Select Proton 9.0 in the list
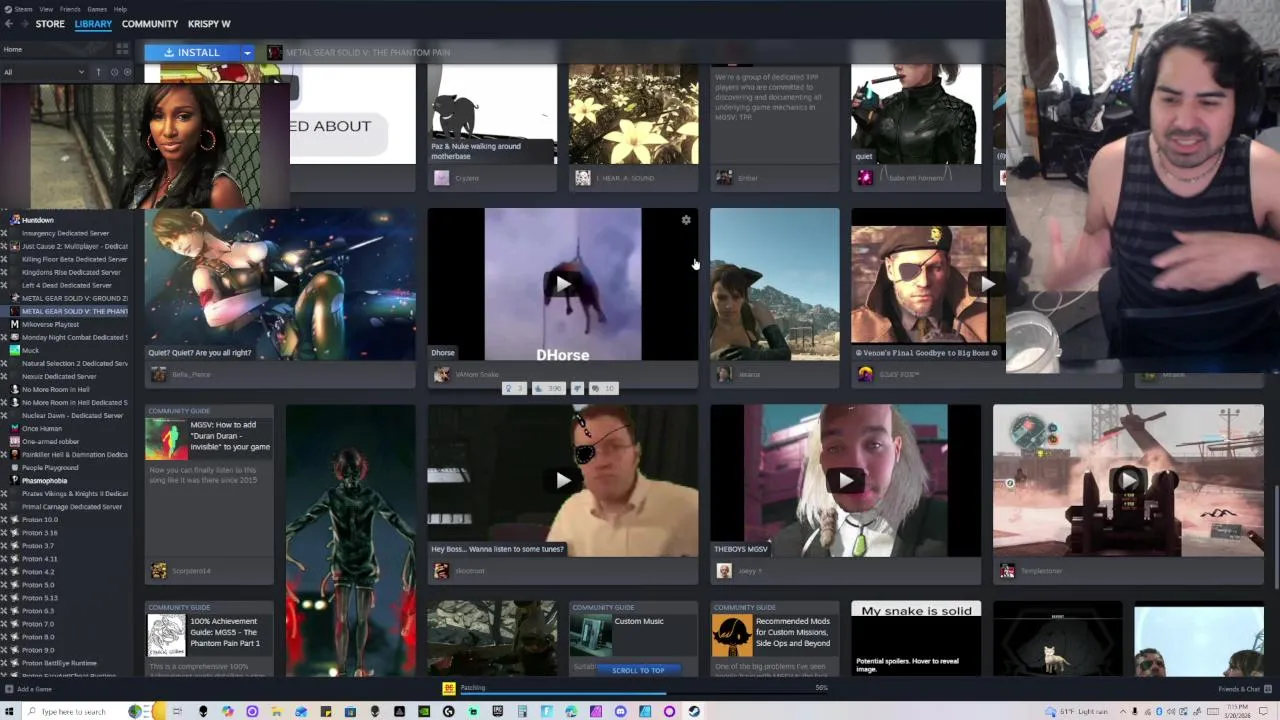1280x720 pixels. pos(38,650)
